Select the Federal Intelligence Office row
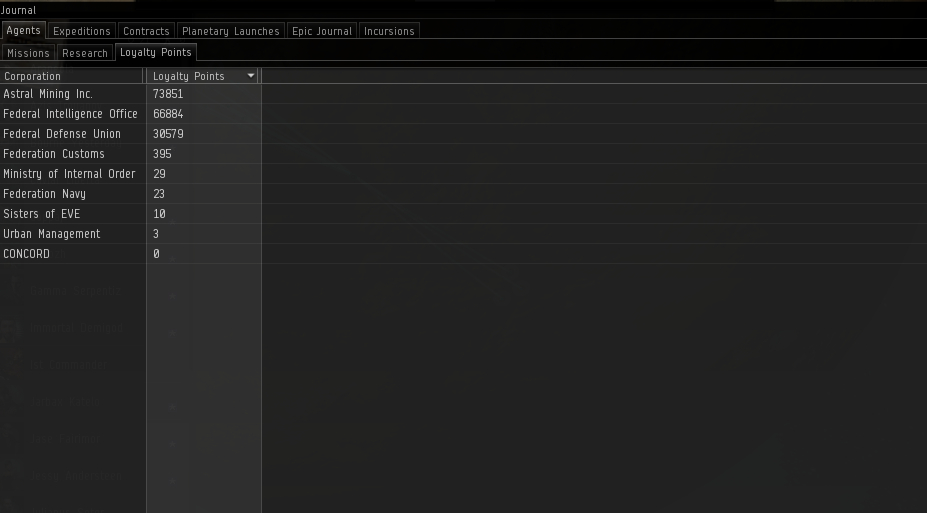The height and width of the screenshot is (513, 927). [464, 114]
